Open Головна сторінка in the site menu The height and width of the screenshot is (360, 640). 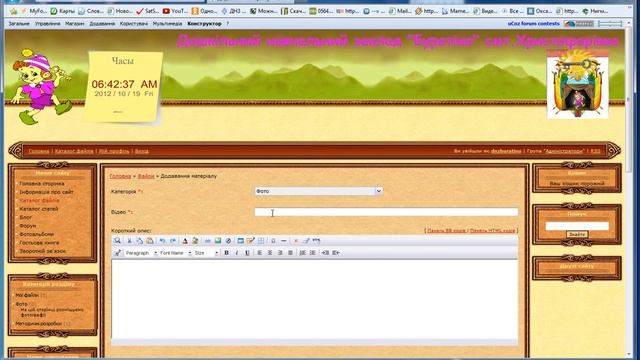pyautogui.click(x=42, y=184)
